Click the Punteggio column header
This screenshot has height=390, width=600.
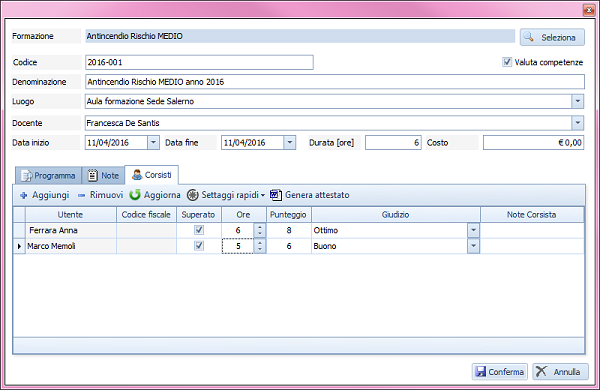coord(289,215)
